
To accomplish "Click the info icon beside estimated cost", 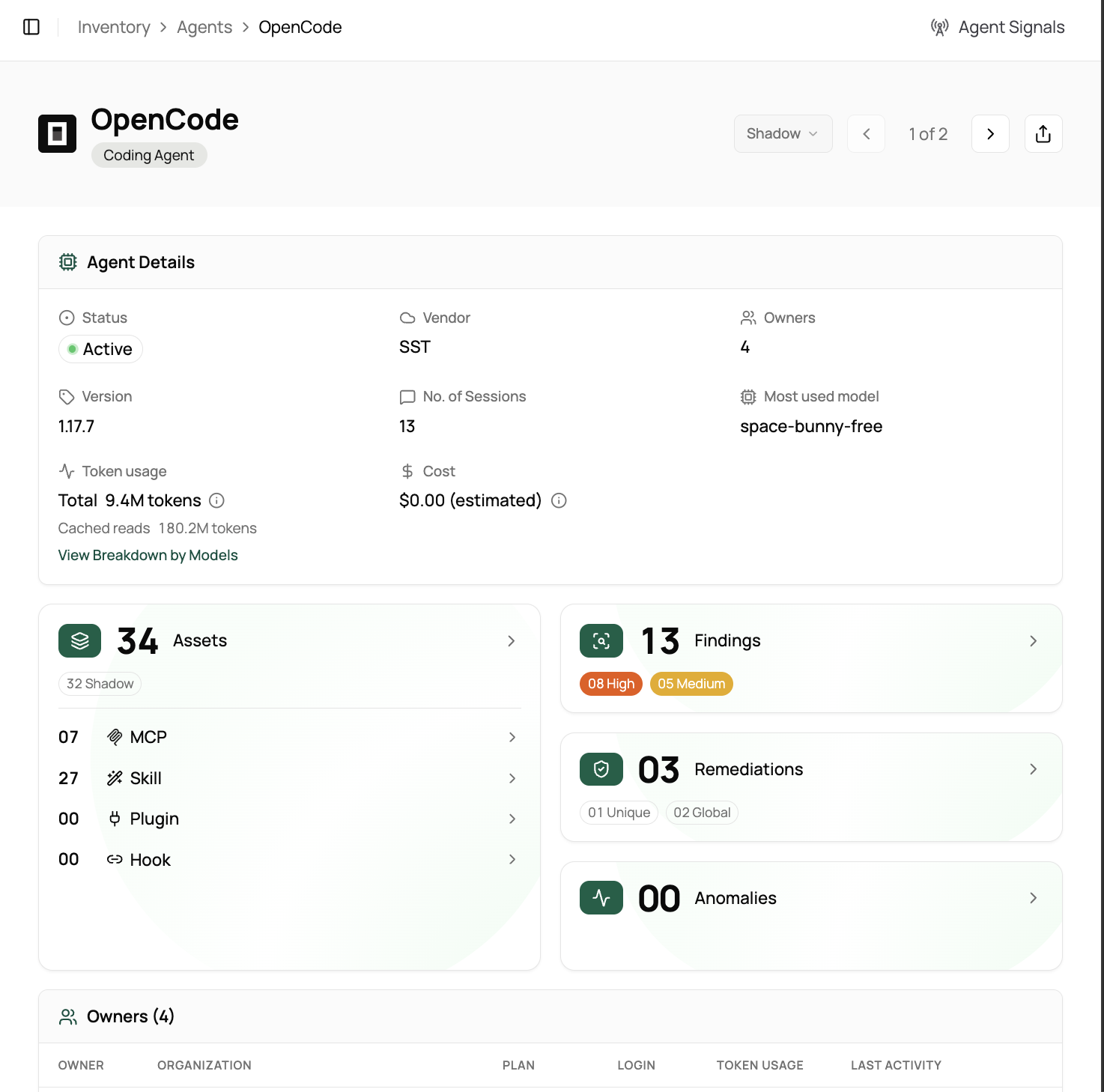I will click(559, 500).
